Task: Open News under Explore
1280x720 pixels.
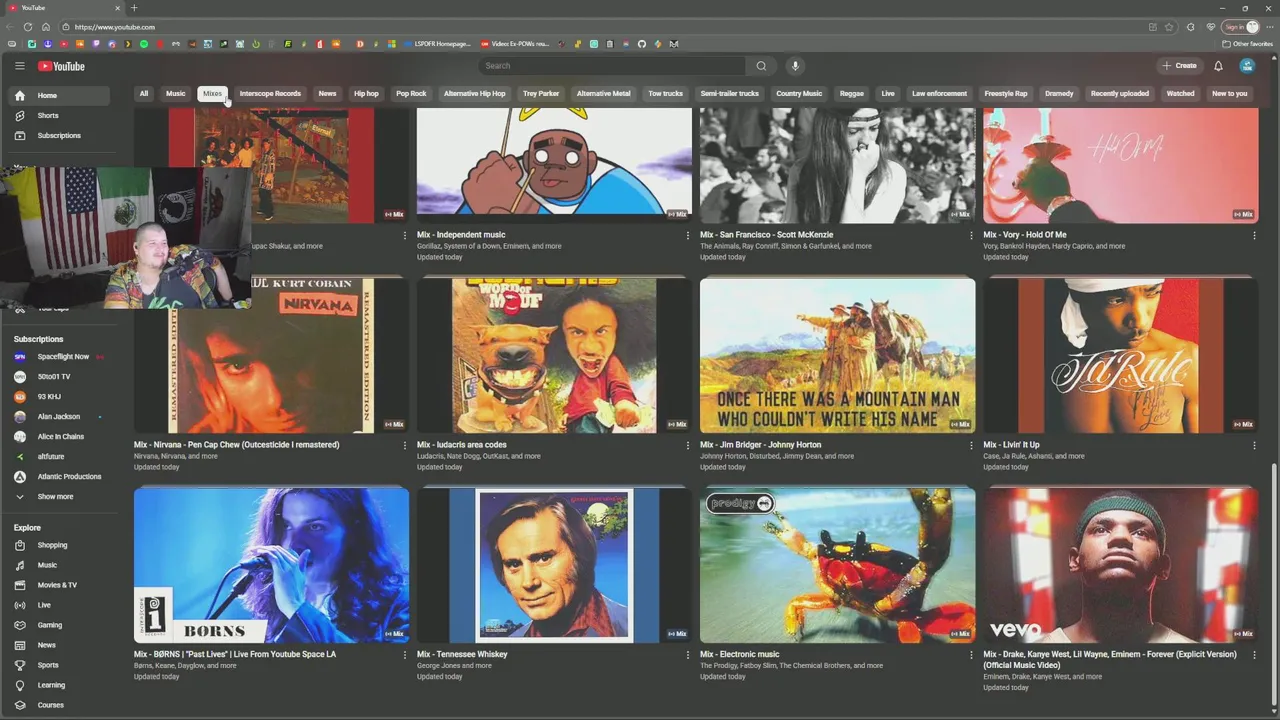Action: coord(58,645)
